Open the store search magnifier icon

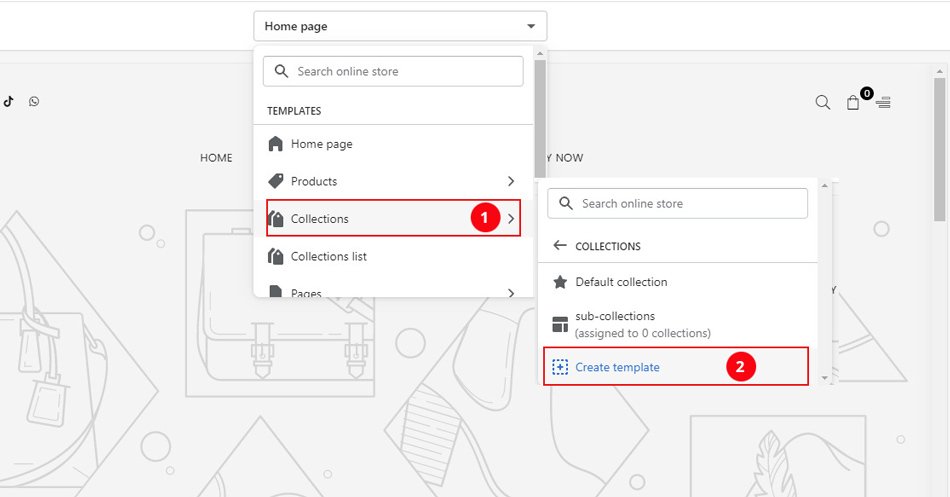pyautogui.click(x=822, y=102)
